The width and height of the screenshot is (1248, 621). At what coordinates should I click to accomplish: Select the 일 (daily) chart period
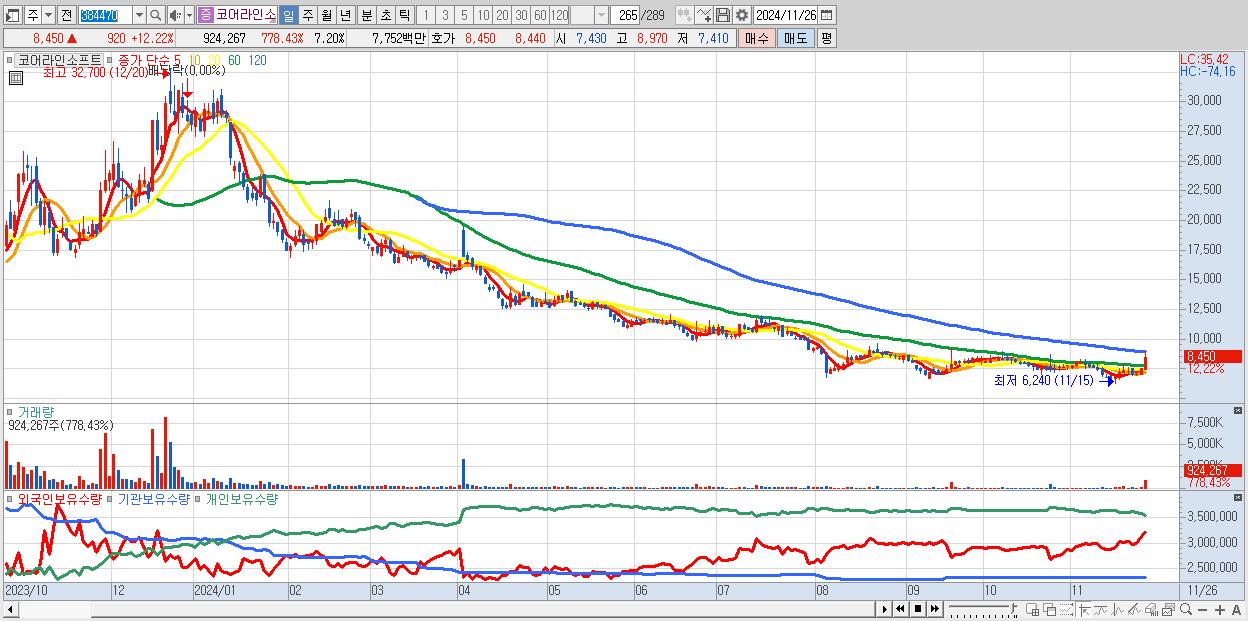point(288,15)
